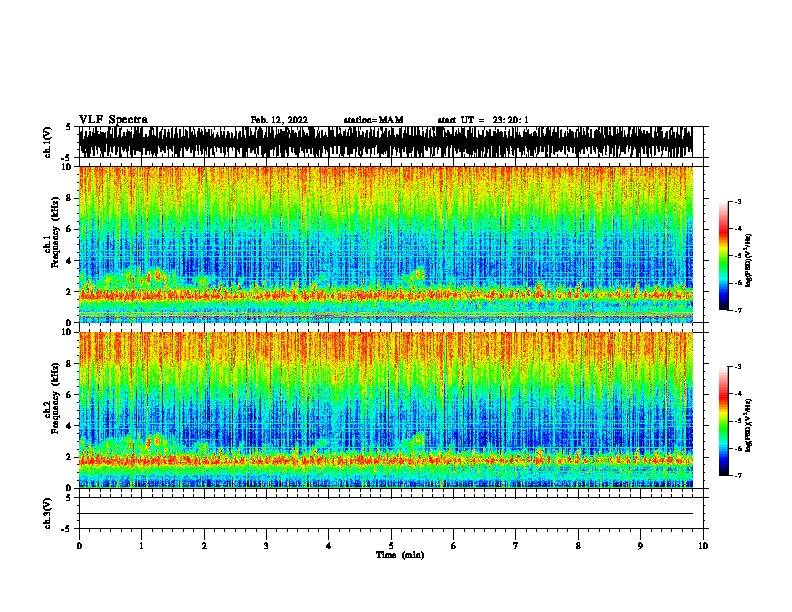Click the "station=MAM" header label
792x612 pixels.
click(x=374, y=120)
